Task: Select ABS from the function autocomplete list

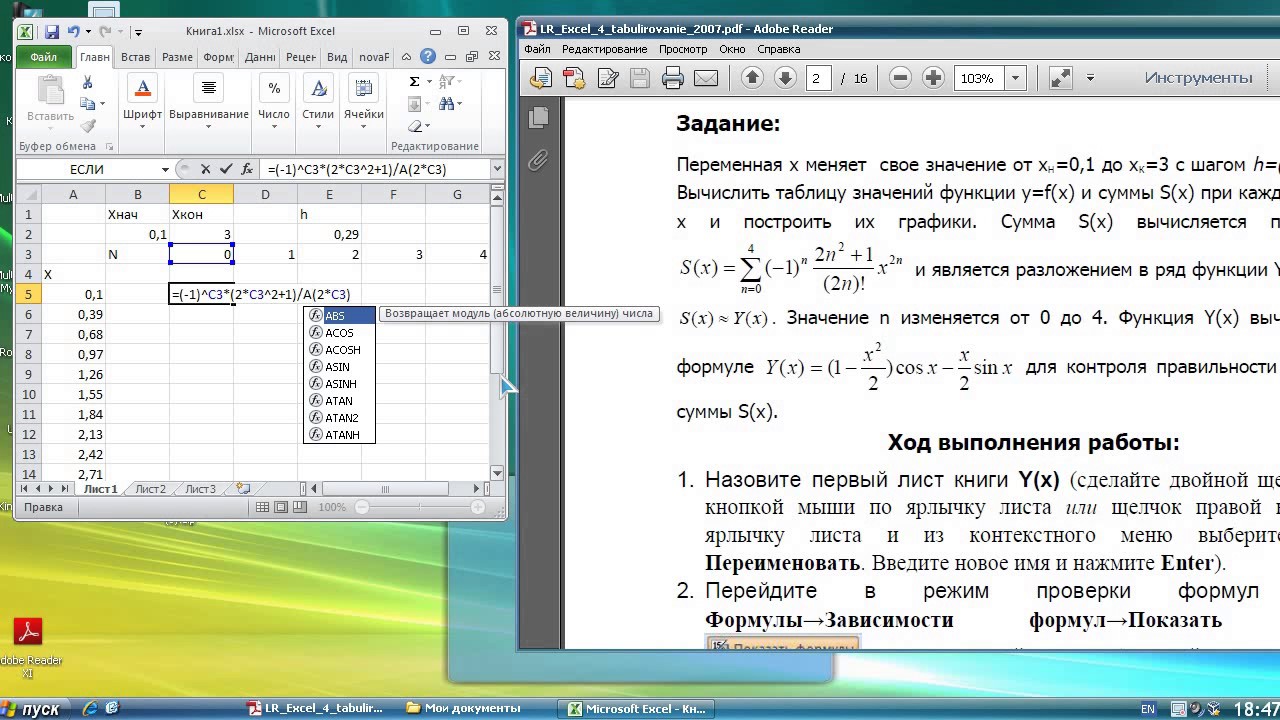Action: pyautogui.click(x=339, y=316)
